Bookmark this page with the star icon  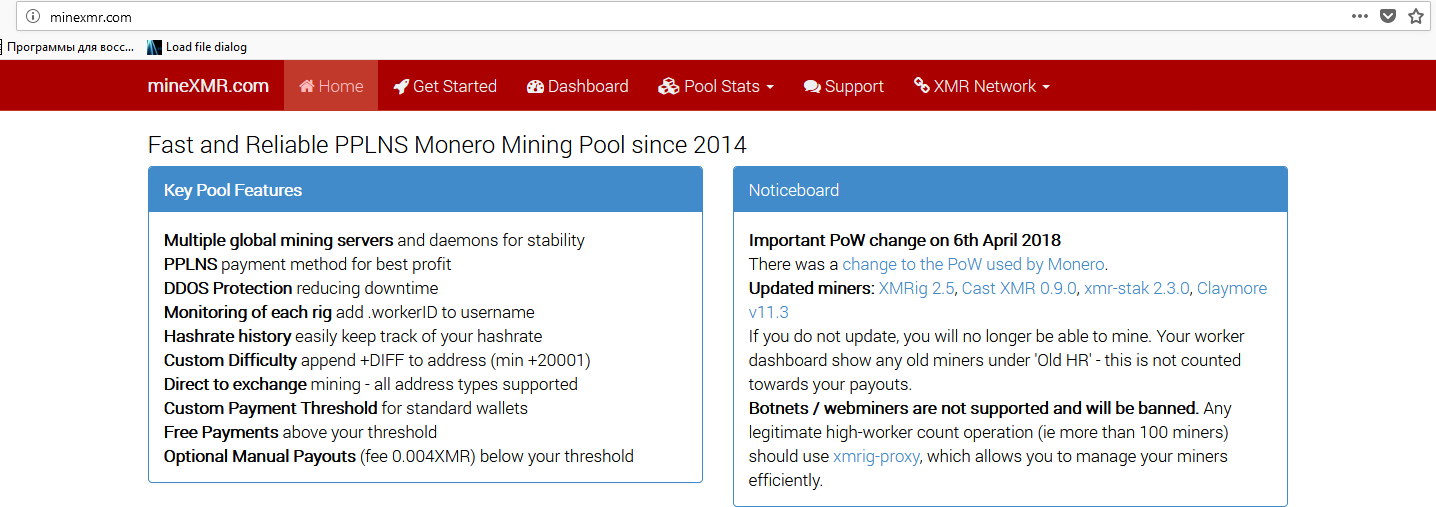1416,16
